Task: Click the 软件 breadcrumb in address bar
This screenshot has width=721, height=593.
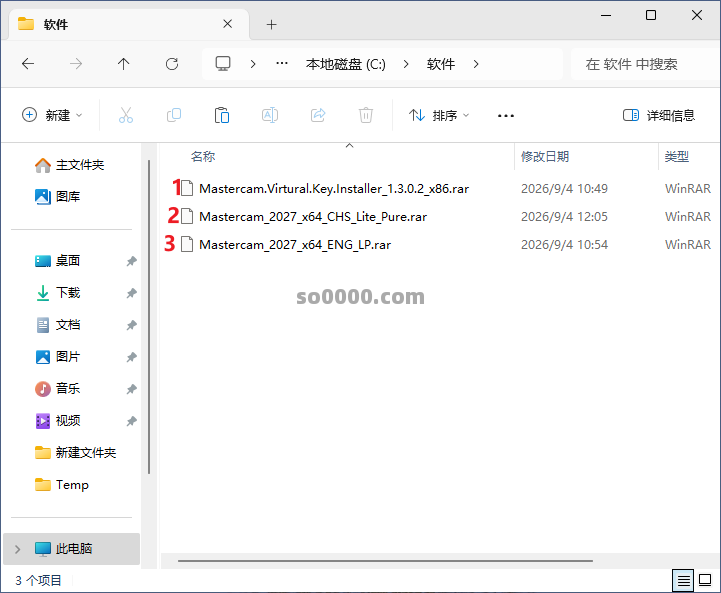Action: 441,64
